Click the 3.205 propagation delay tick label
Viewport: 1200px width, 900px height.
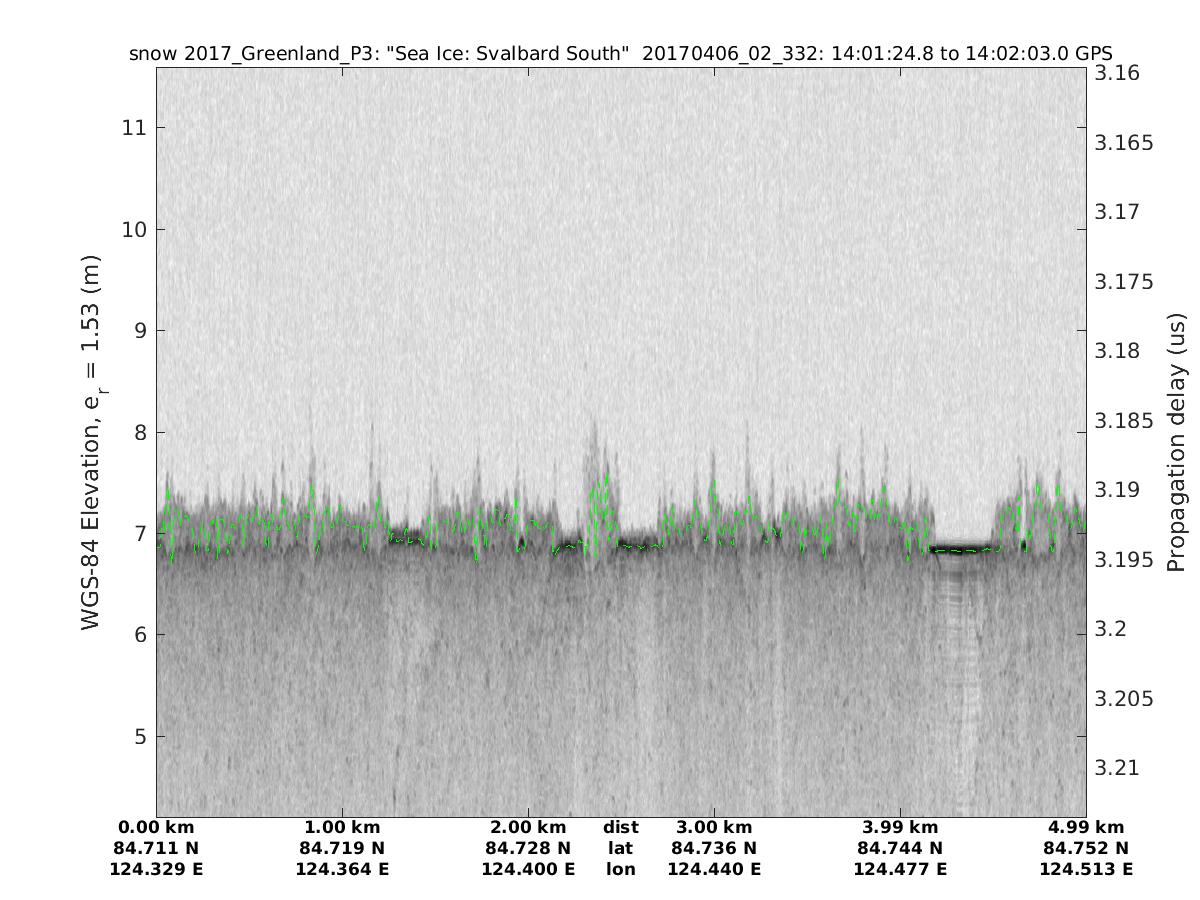[x=1124, y=698]
